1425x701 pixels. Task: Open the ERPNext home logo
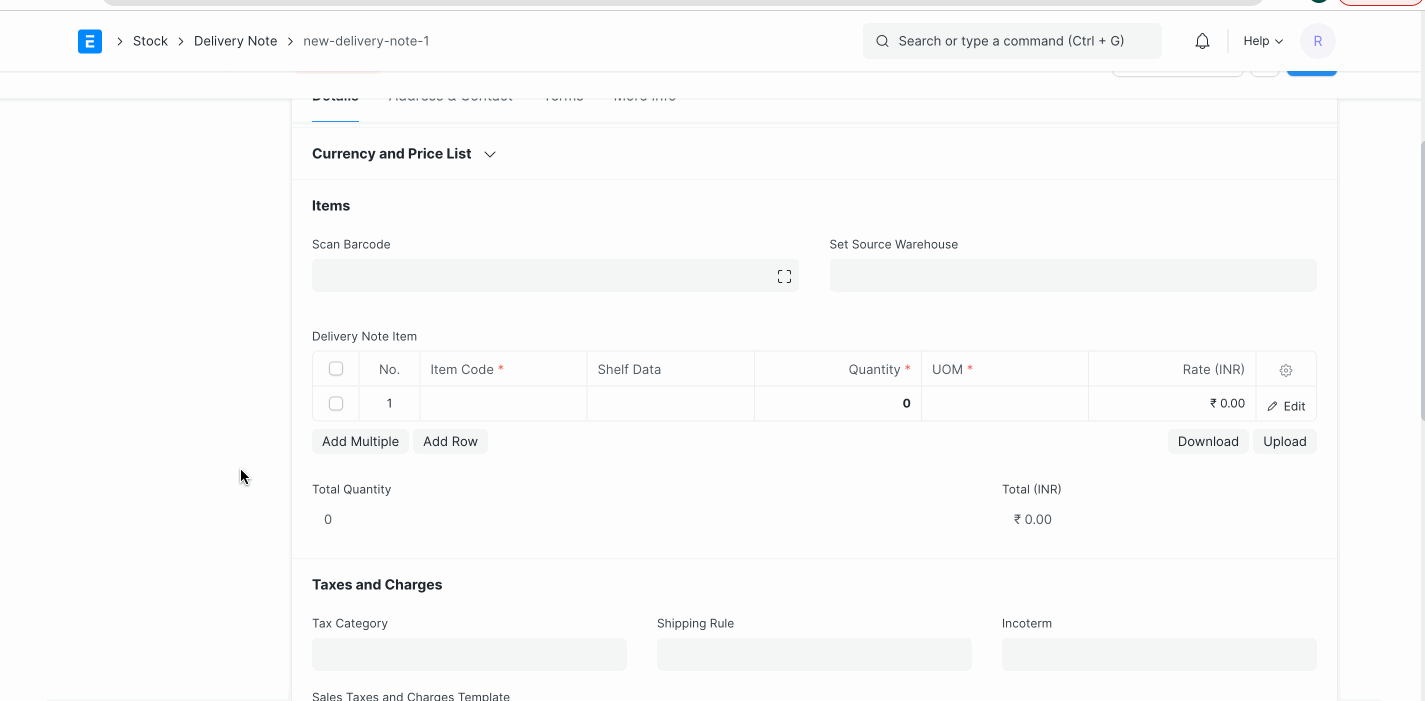(x=89, y=41)
